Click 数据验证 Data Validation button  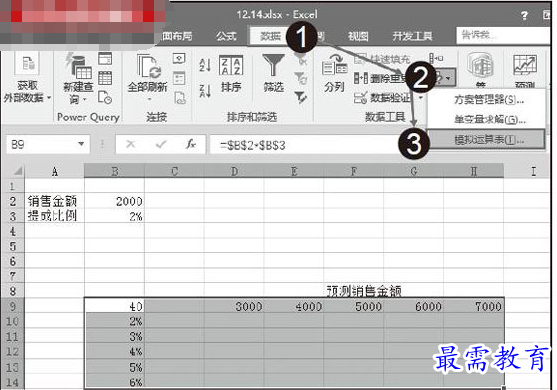pos(382,97)
